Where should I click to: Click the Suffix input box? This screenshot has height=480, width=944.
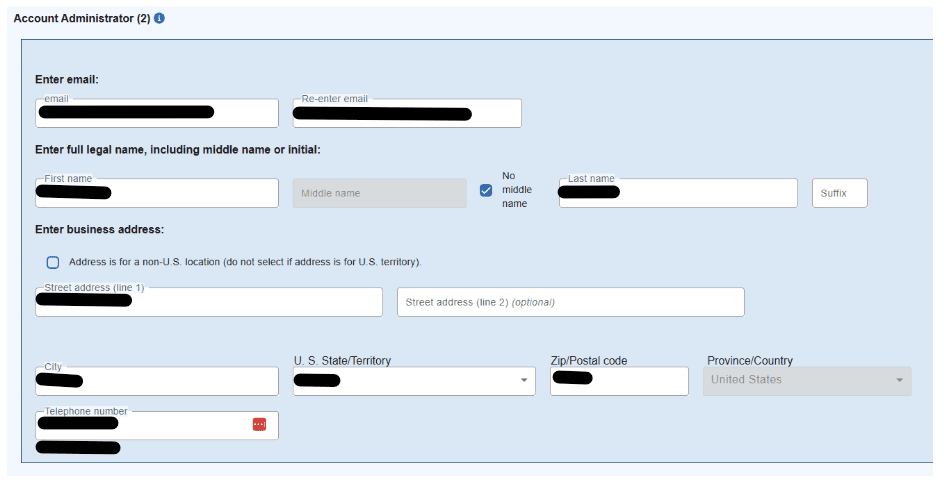839,193
